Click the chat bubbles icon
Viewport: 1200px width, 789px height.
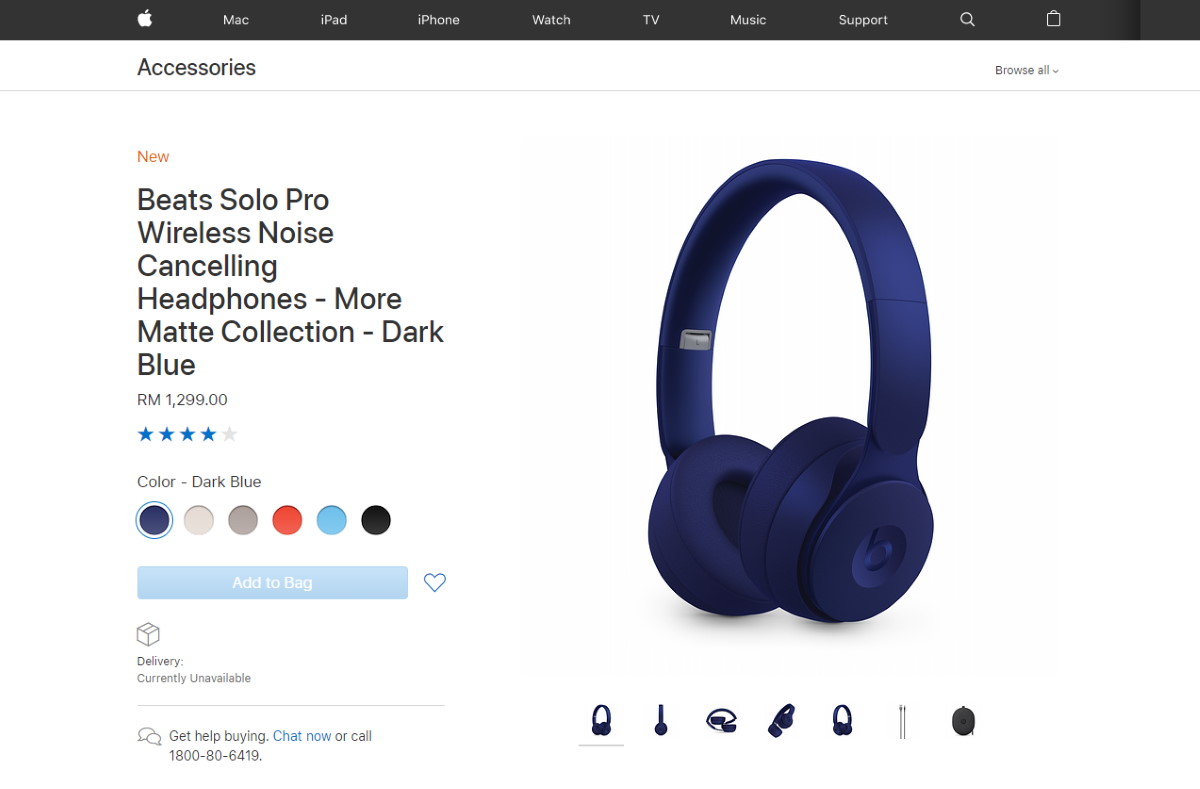pos(149,737)
